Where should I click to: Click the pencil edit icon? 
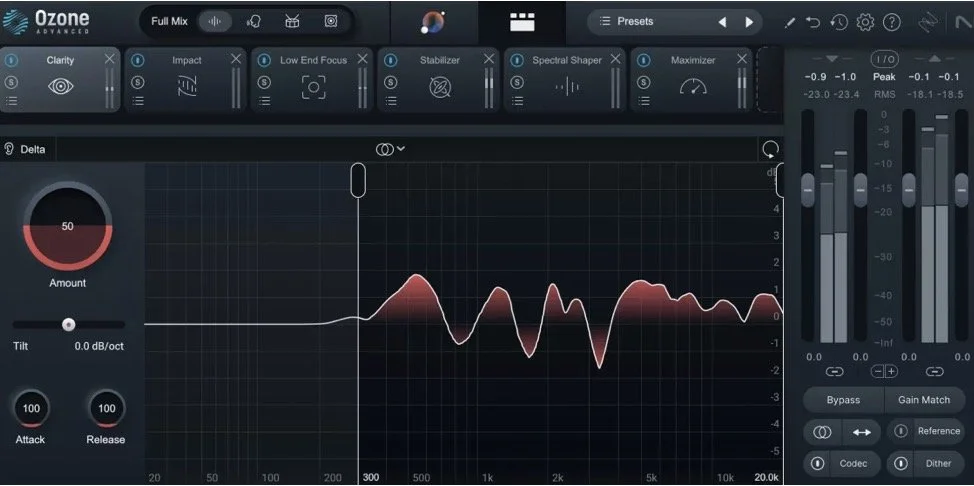click(x=790, y=22)
